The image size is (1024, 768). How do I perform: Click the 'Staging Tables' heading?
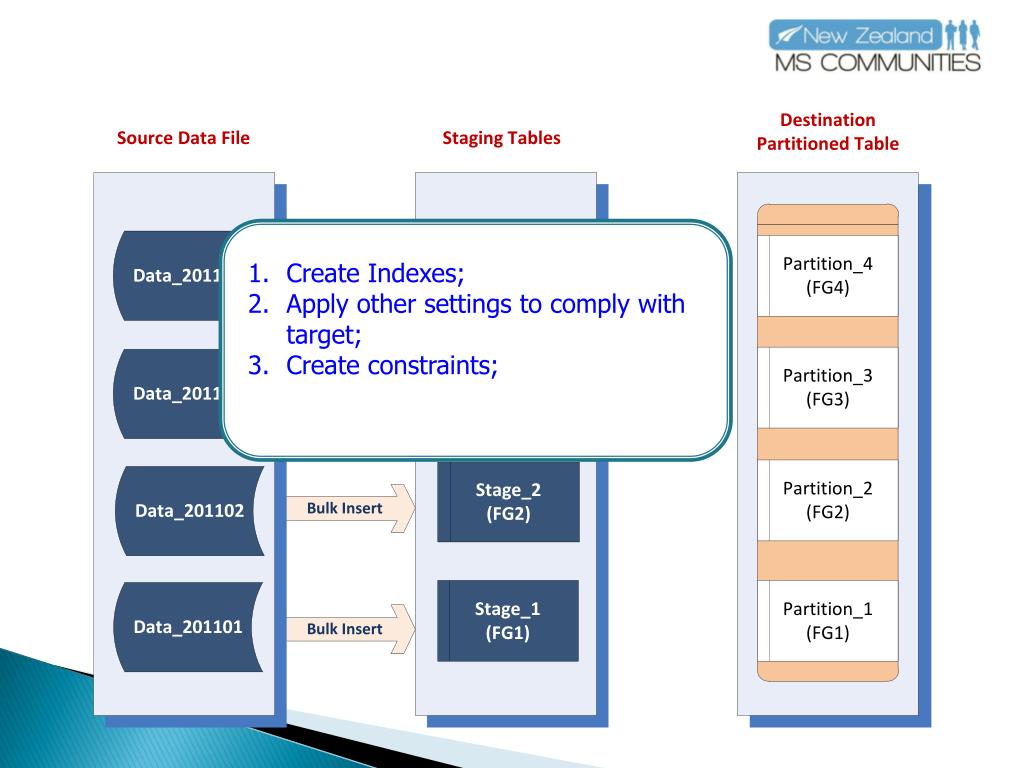tap(502, 138)
